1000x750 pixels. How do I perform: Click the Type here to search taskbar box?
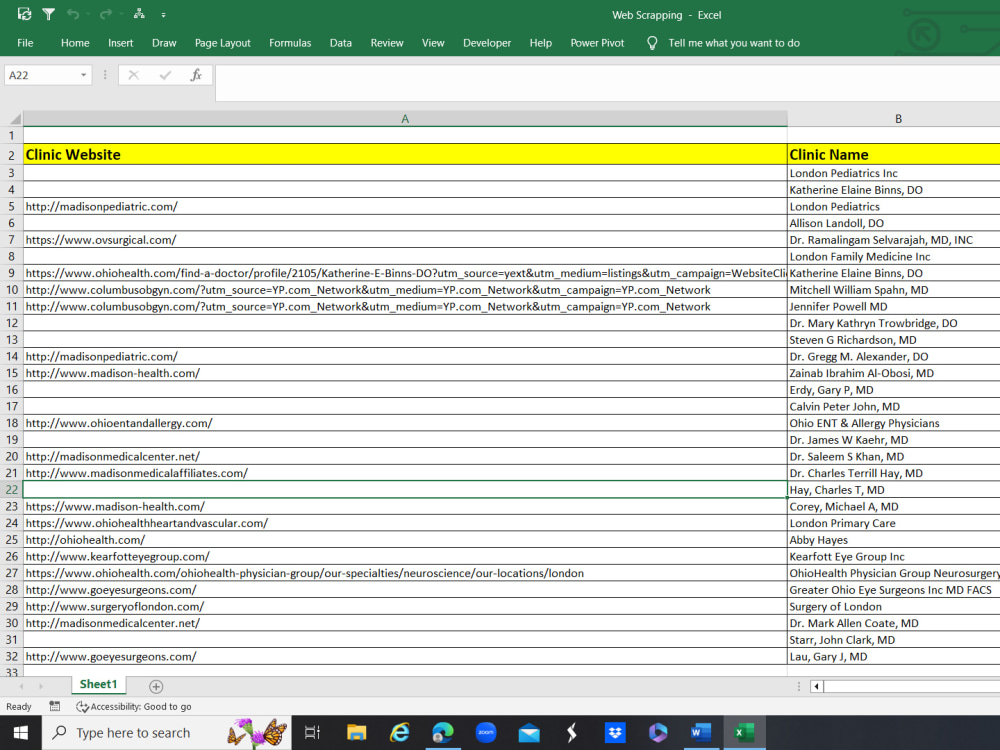(x=166, y=733)
